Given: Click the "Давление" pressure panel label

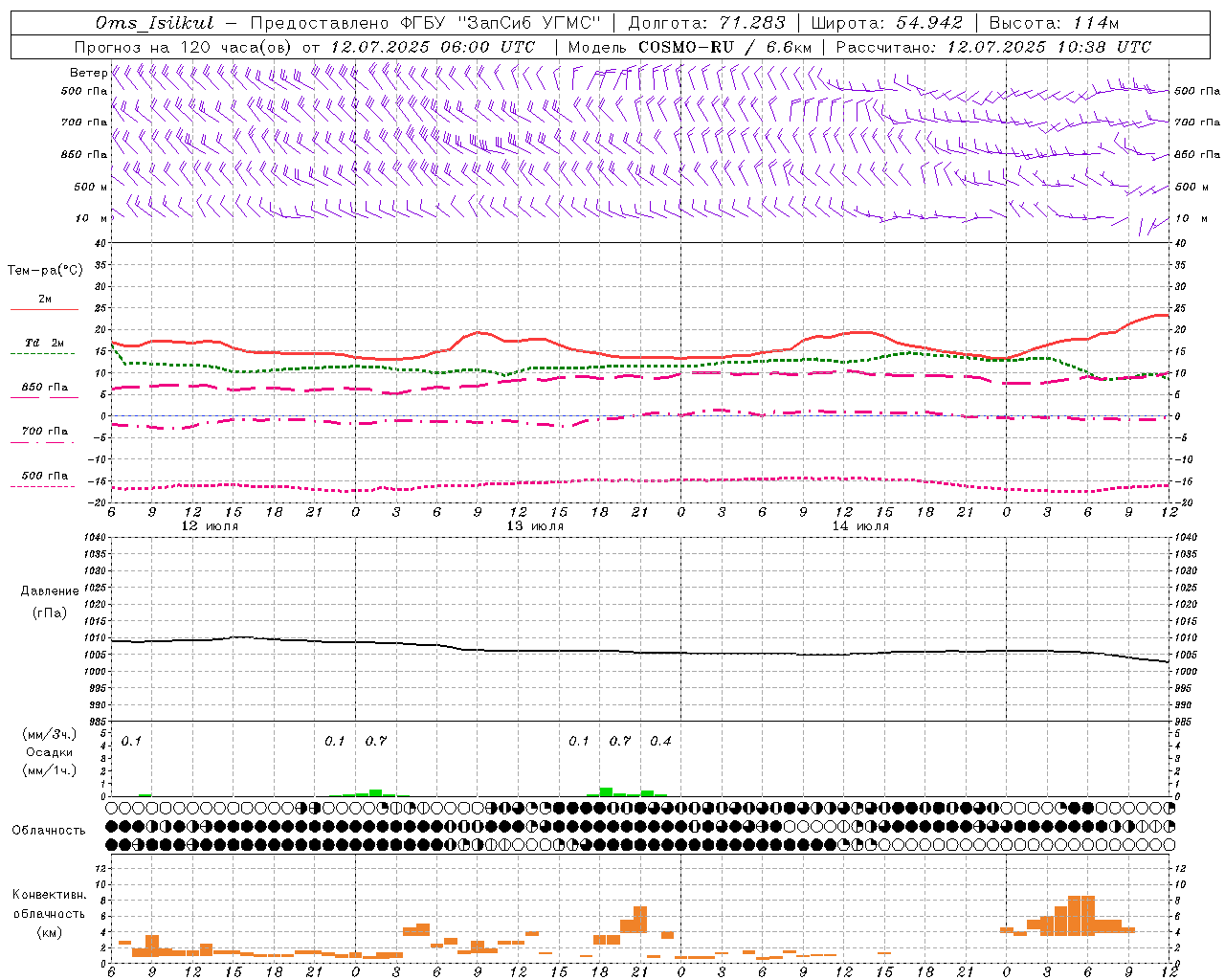Looking at the screenshot, I should click(50, 591).
